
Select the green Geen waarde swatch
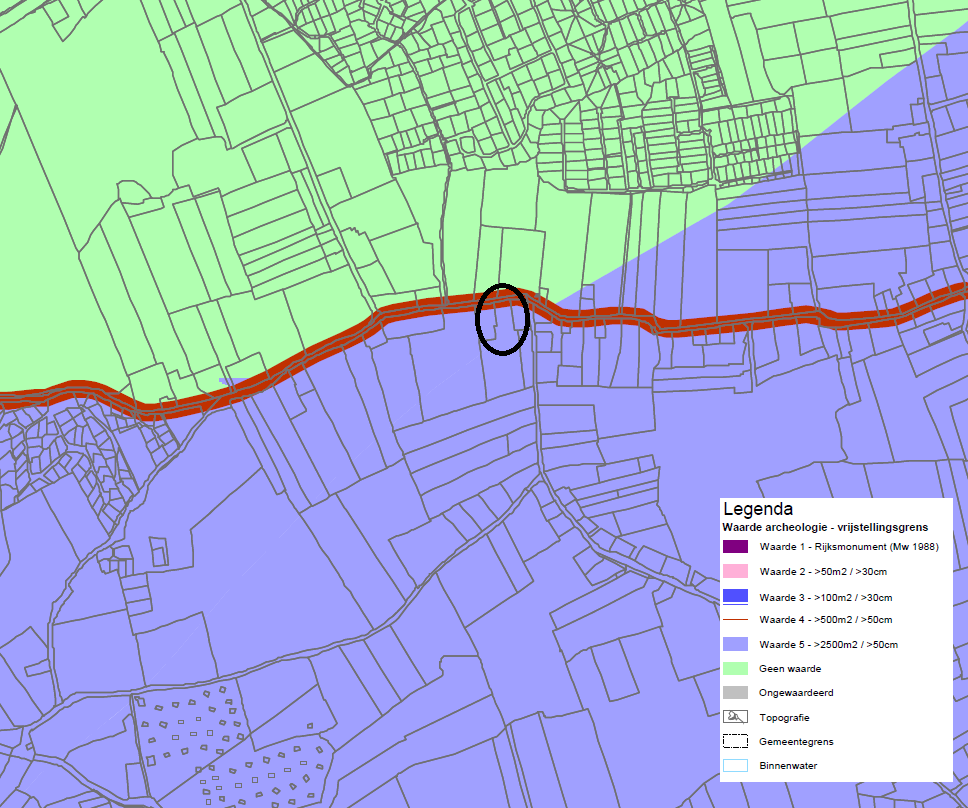tap(735, 668)
